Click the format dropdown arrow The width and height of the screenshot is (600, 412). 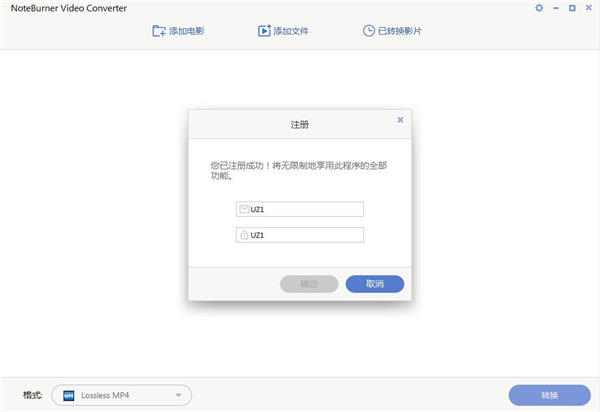point(178,395)
